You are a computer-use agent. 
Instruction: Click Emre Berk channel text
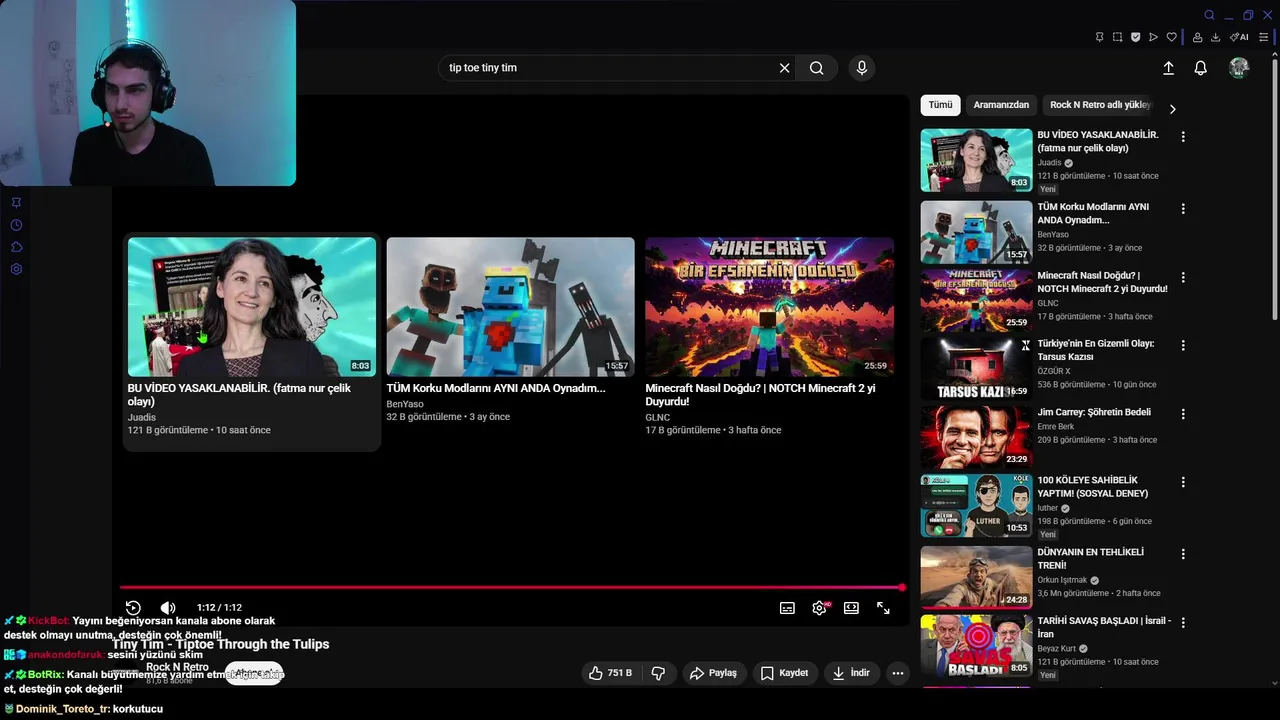pos(1054,426)
